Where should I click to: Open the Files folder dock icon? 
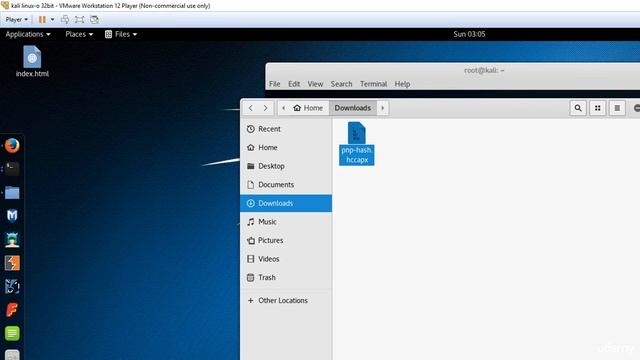[x=12, y=193]
